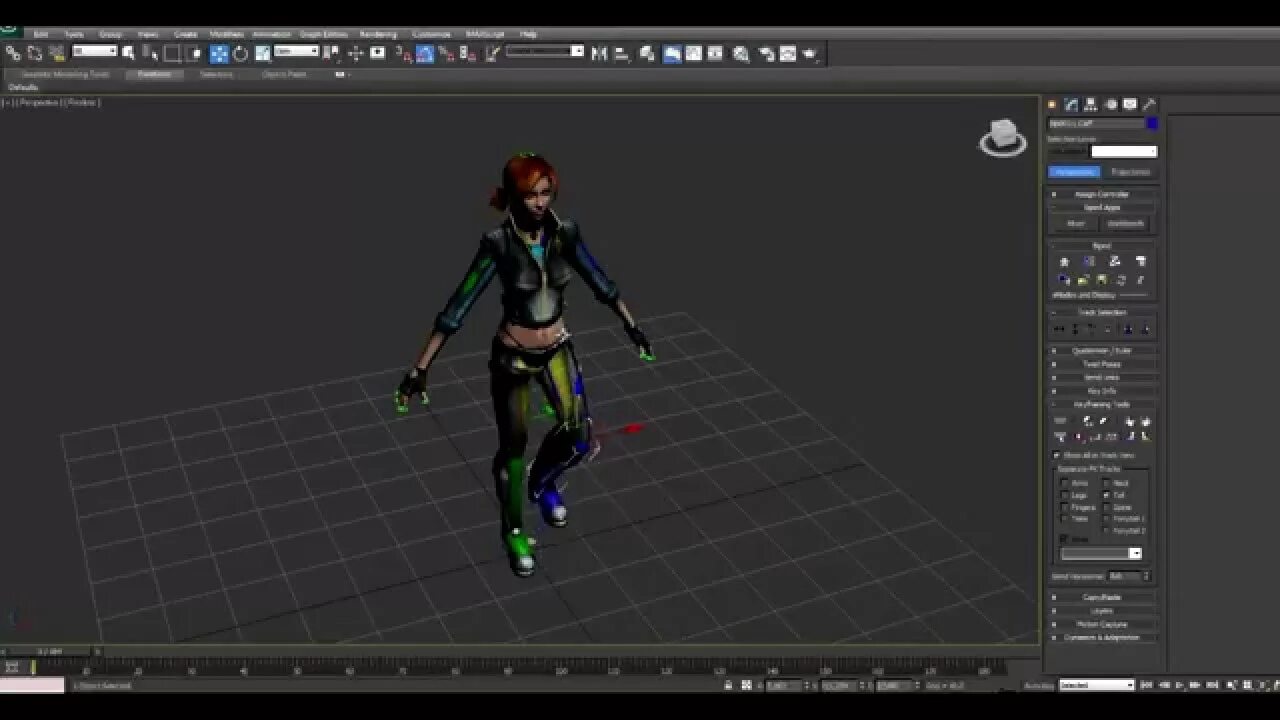This screenshot has height=720, width=1280.
Task: Open the Render Setup dialog
Action: point(766,53)
